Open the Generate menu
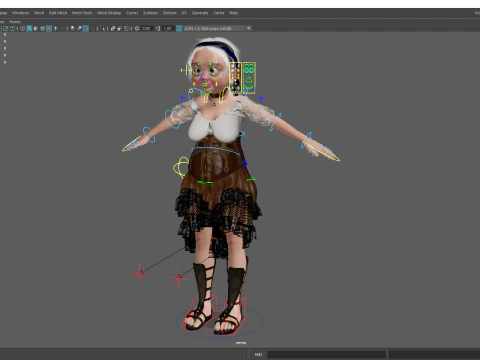Viewport: 480px width, 360px height. coord(200,13)
